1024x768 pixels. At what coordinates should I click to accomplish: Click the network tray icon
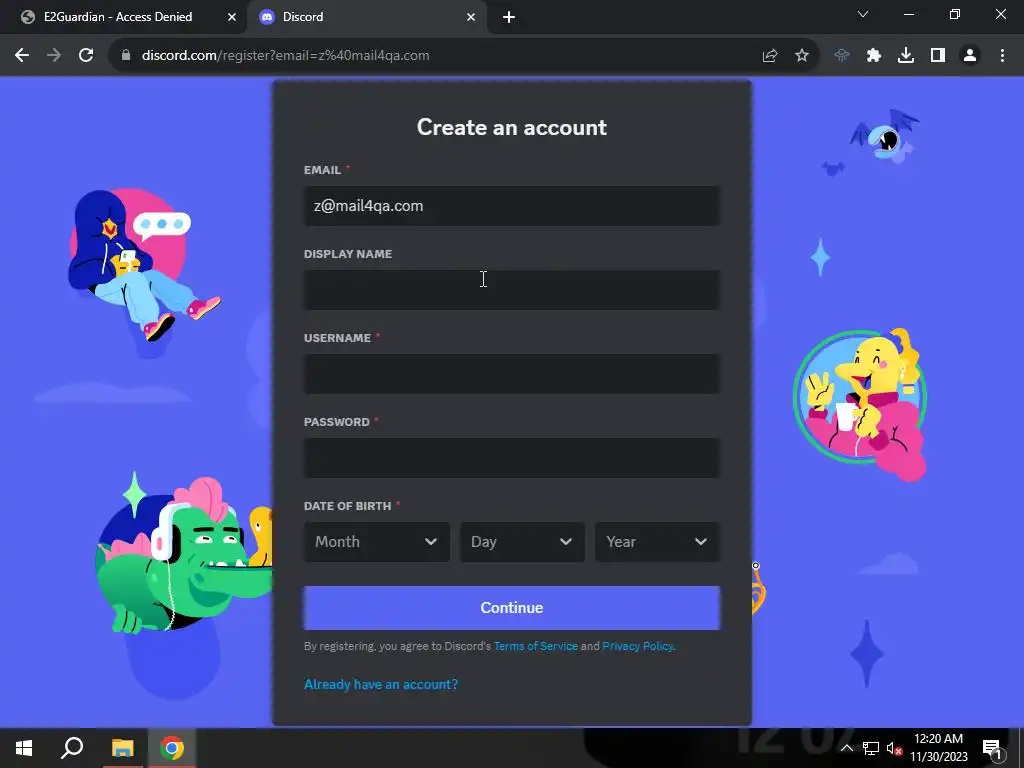pyautogui.click(x=871, y=748)
